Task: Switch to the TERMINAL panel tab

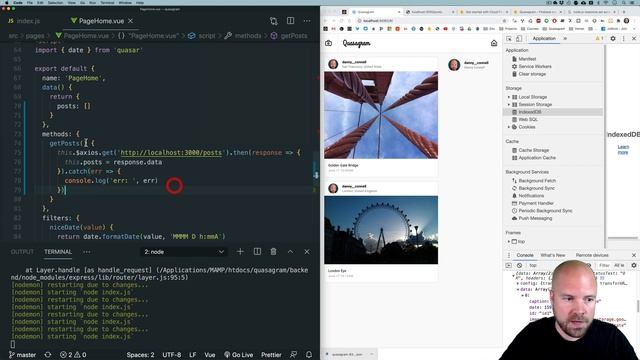Action: [x=58, y=252]
